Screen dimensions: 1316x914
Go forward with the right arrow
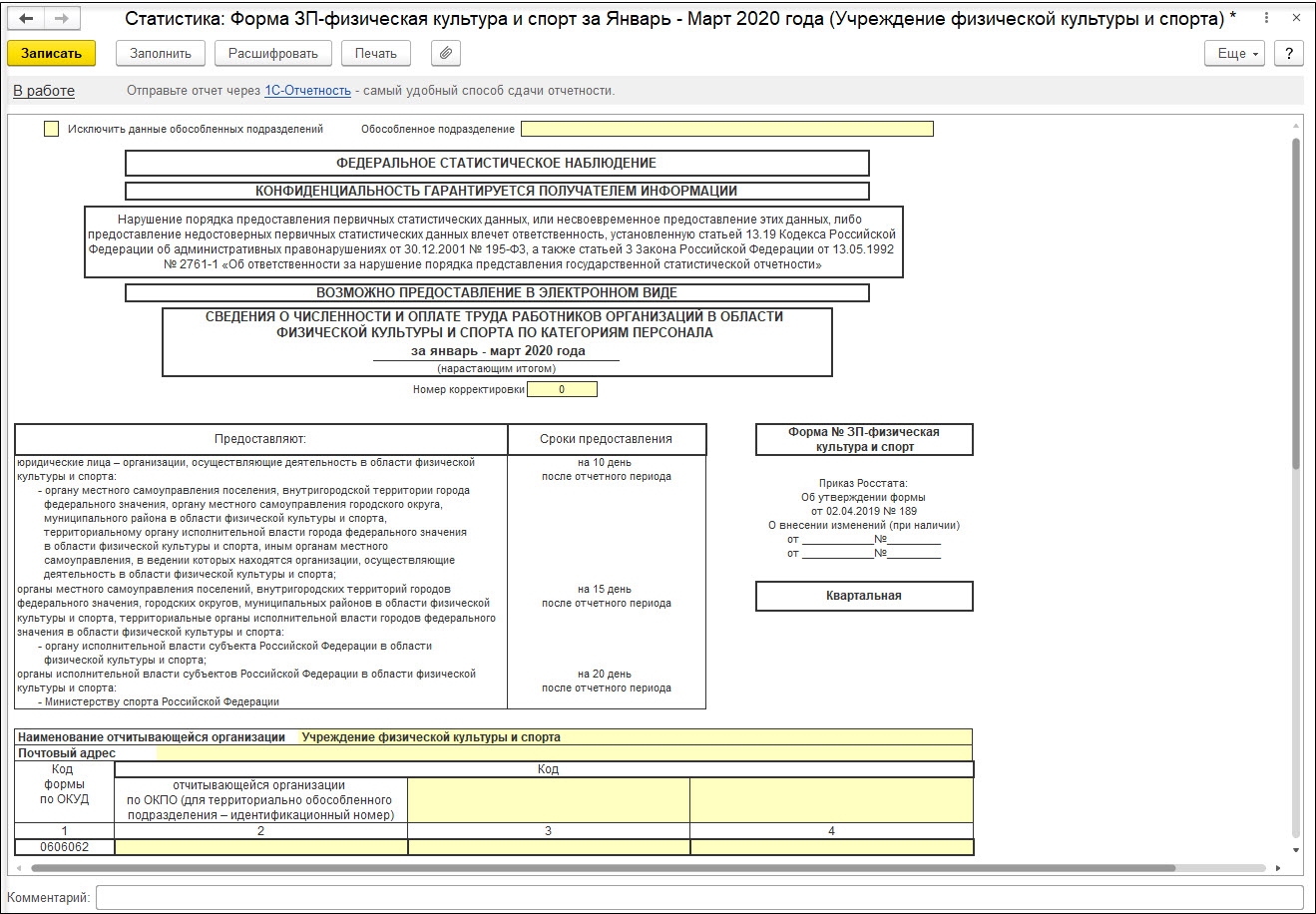pyautogui.click(x=60, y=19)
